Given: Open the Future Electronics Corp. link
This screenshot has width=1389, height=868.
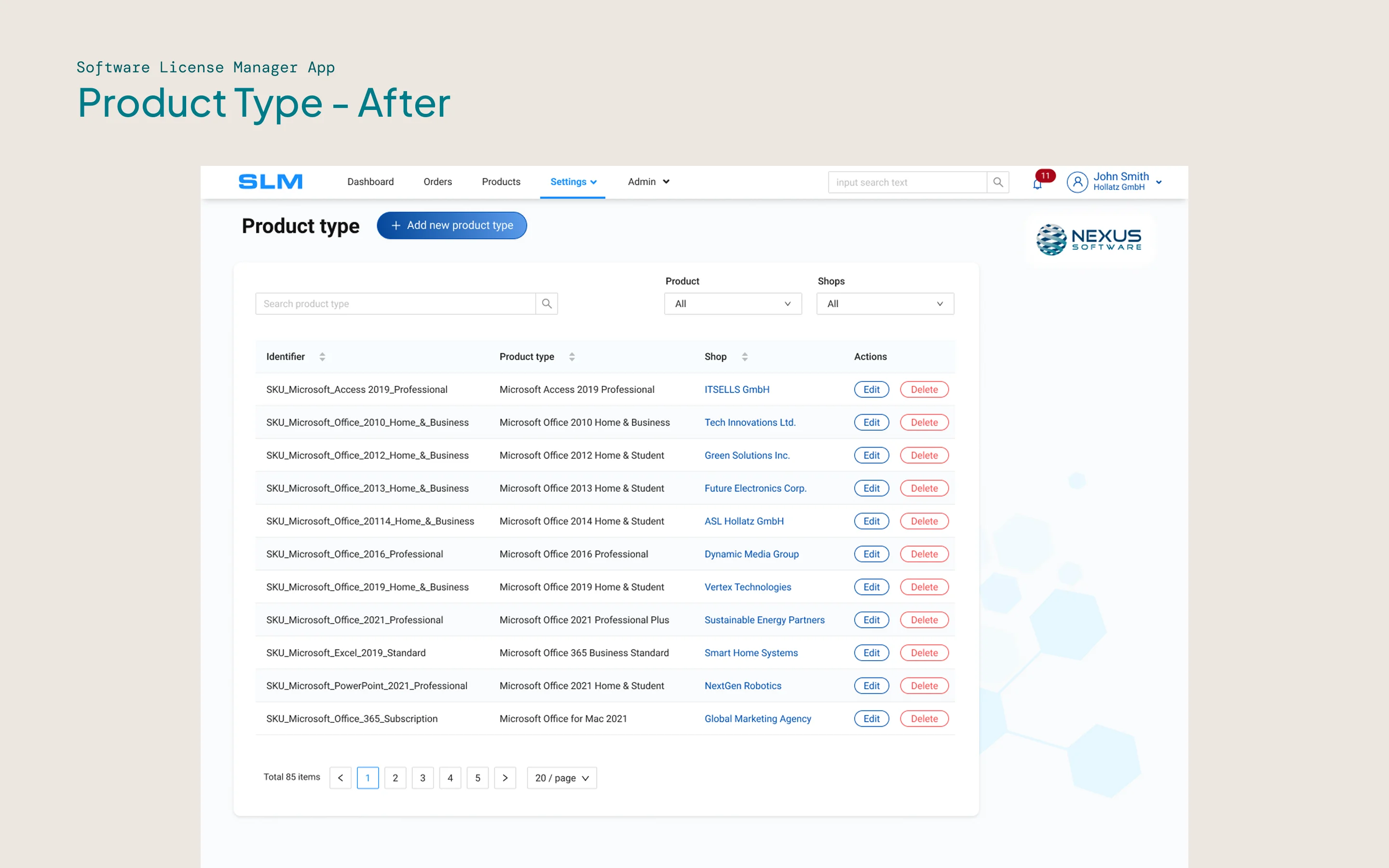Looking at the screenshot, I should (755, 488).
